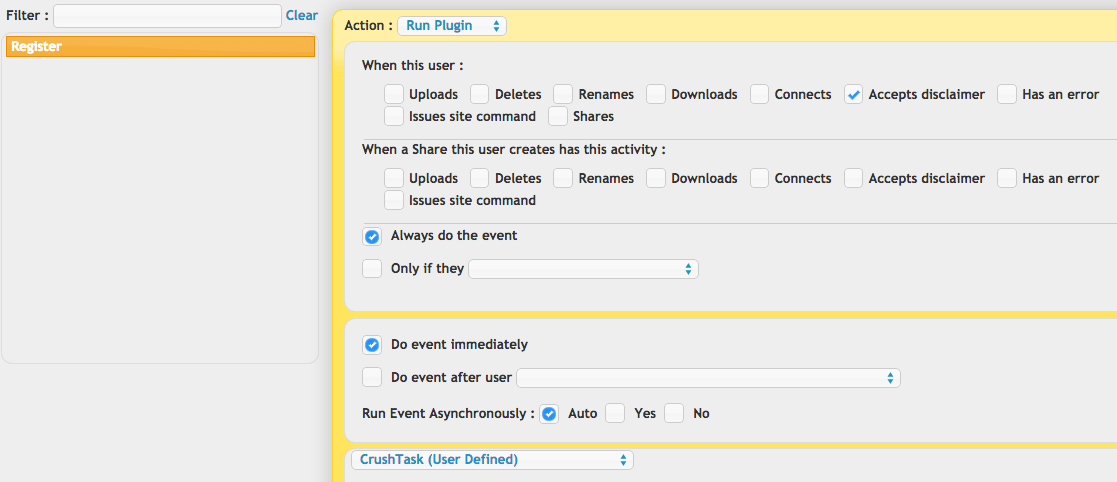Check Uploads under When this user
Viewport: 1117px width, 482px height.
tap(394, 94)
